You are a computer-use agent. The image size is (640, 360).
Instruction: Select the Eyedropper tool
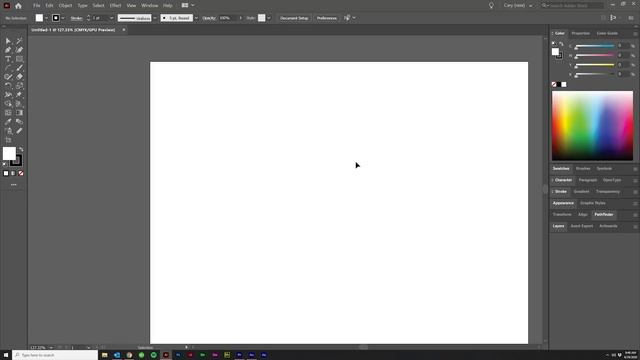pyautogui.click(x=8, y=122)
